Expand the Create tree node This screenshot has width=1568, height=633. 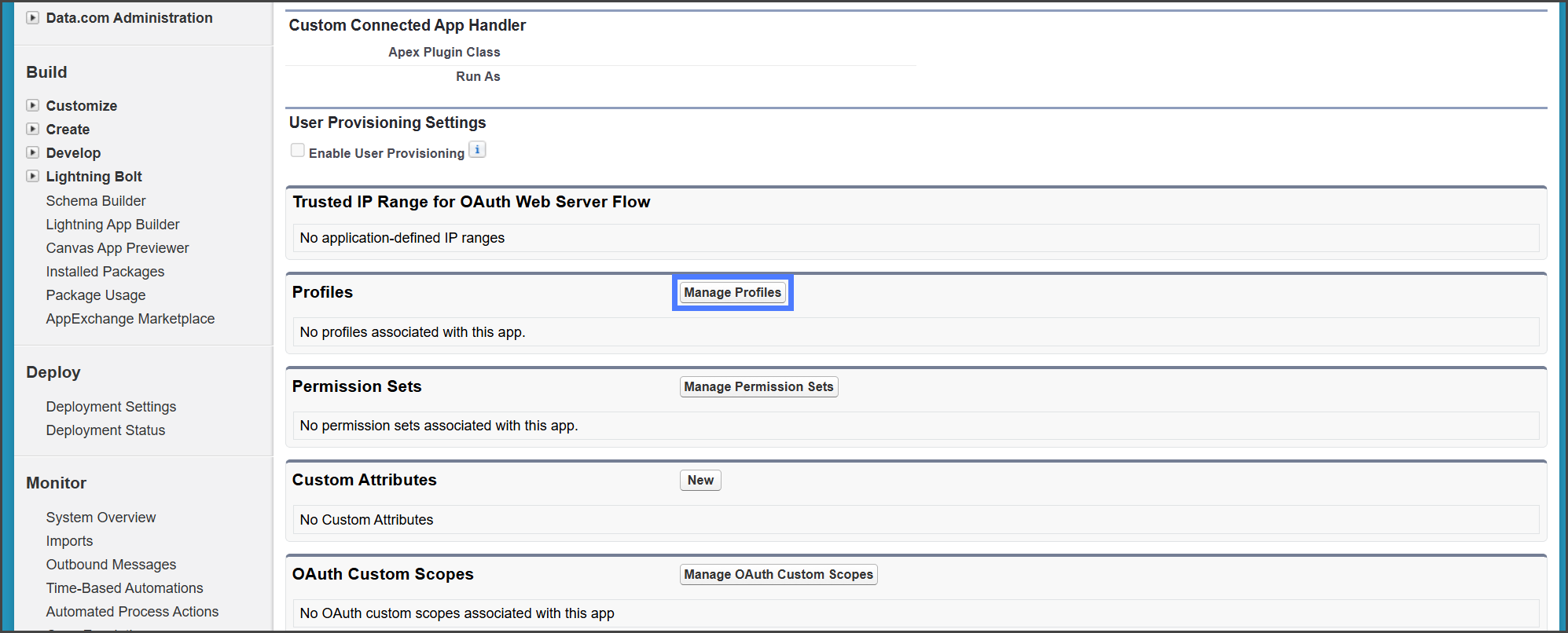point(33,129)
